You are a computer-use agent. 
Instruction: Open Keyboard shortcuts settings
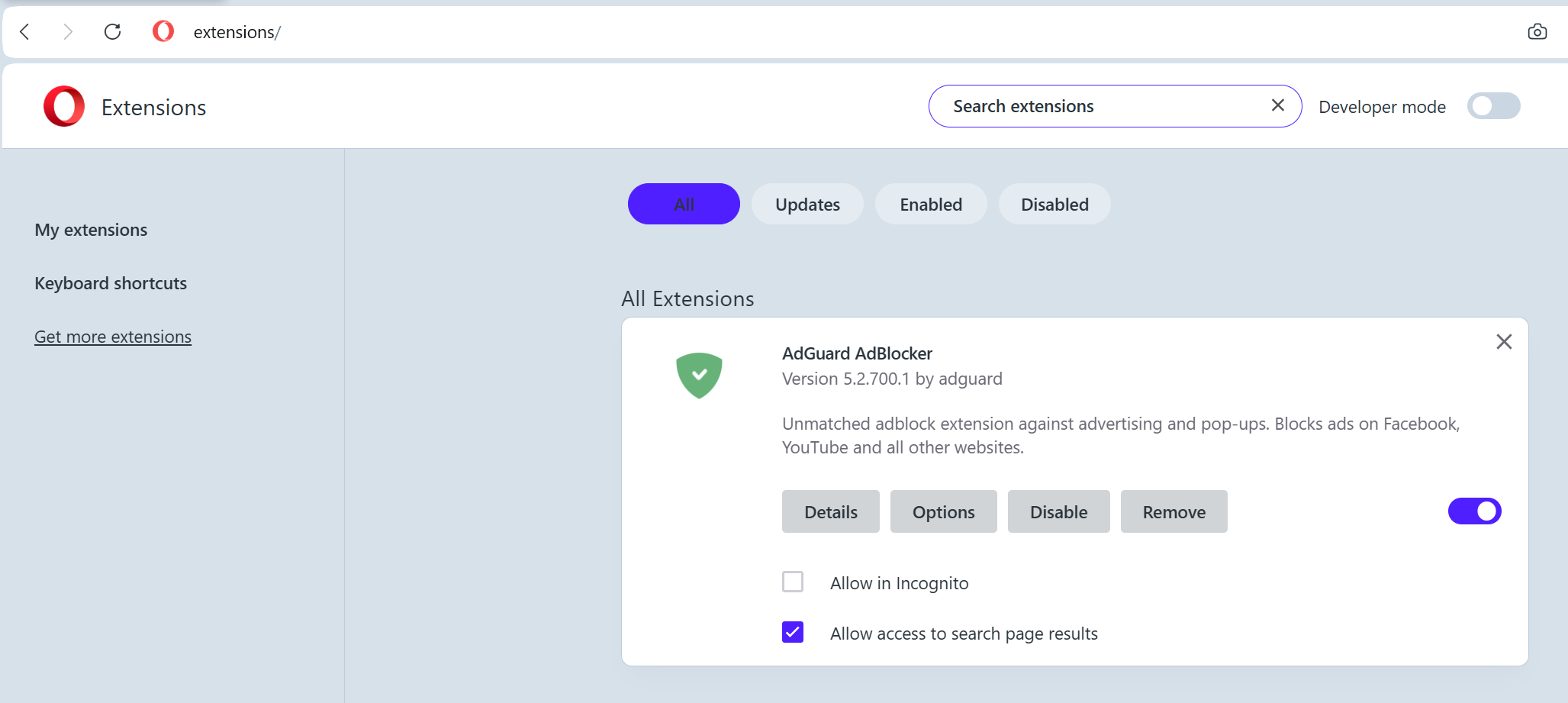coord(111,282)
